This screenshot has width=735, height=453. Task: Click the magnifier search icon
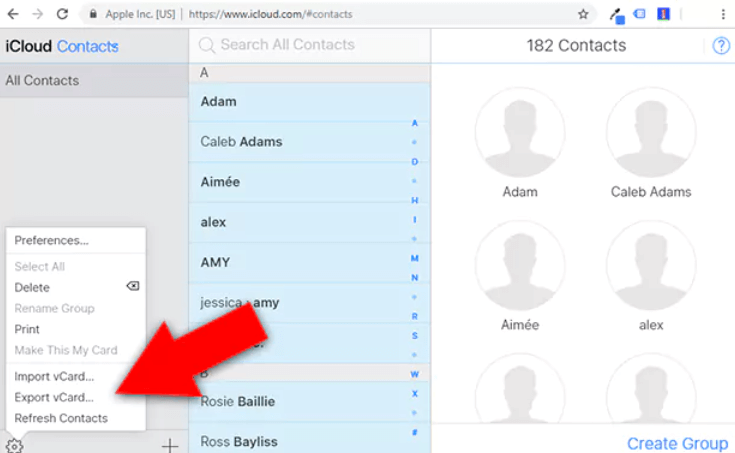click(x=207, y=45)
